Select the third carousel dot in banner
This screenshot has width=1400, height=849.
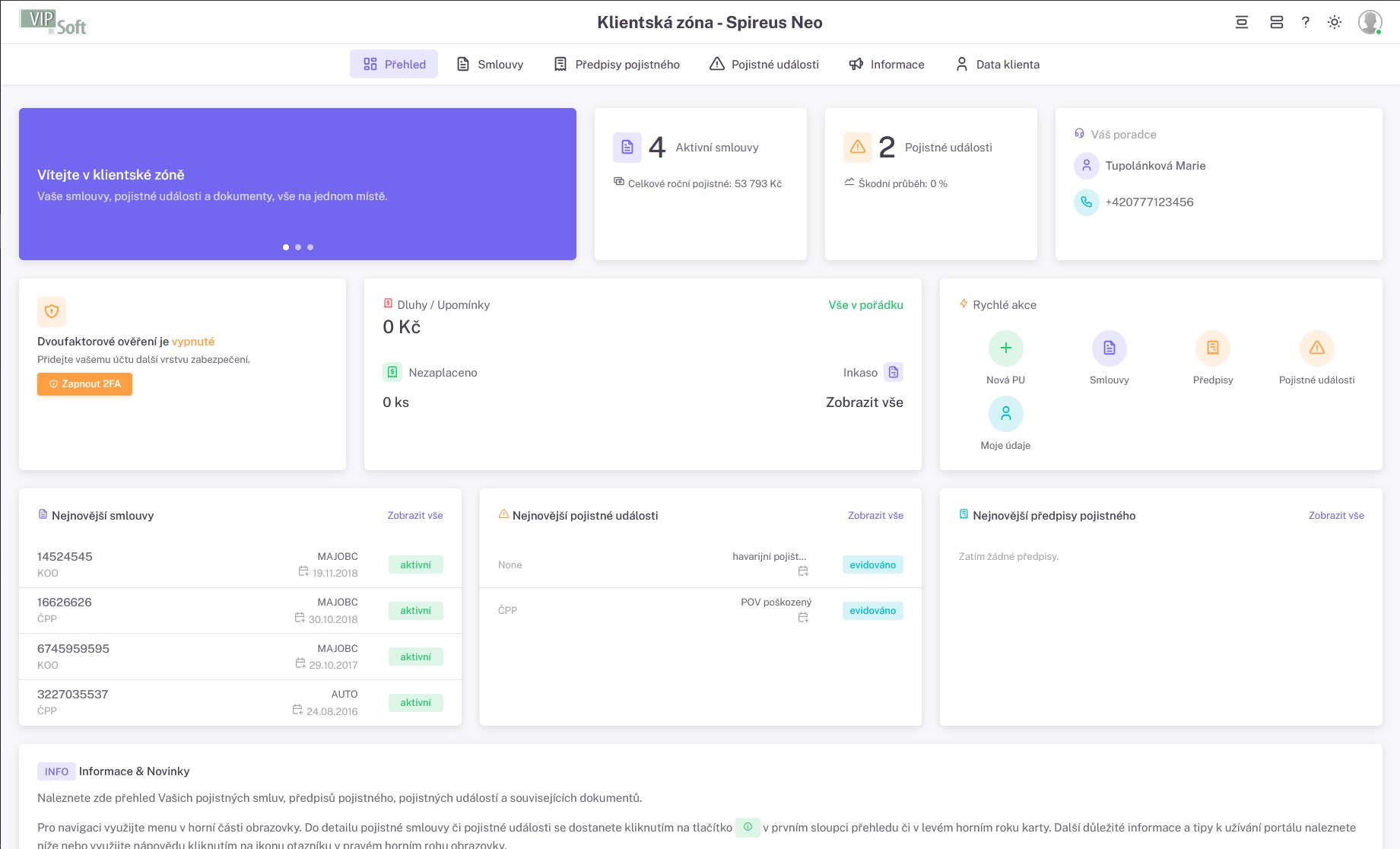click(x=310, y=247)
